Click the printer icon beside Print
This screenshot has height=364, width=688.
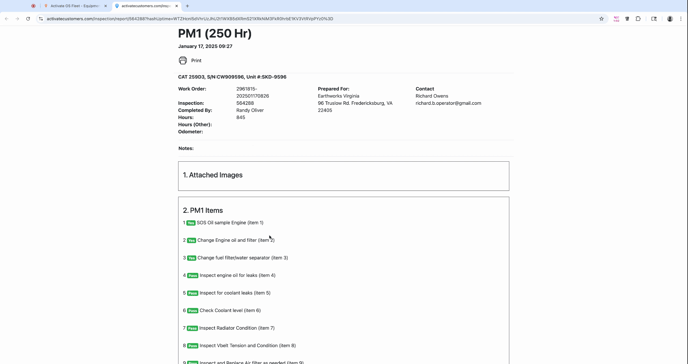coord(183,61)
